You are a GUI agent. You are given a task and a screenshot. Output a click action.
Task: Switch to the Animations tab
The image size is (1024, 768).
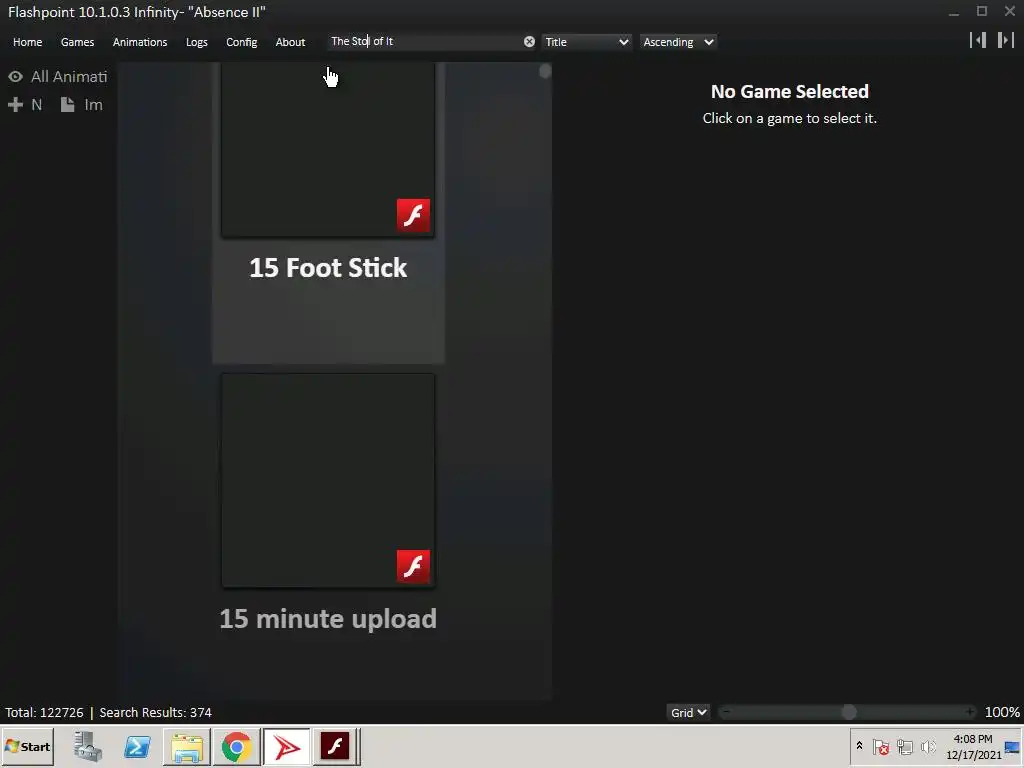tap(140, 42)
